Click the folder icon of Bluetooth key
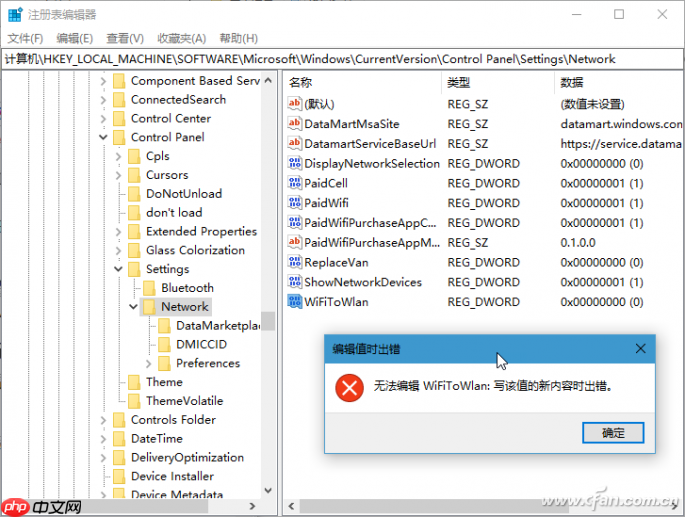This screenshot has width=685, height=517. [x=149, y=288]
